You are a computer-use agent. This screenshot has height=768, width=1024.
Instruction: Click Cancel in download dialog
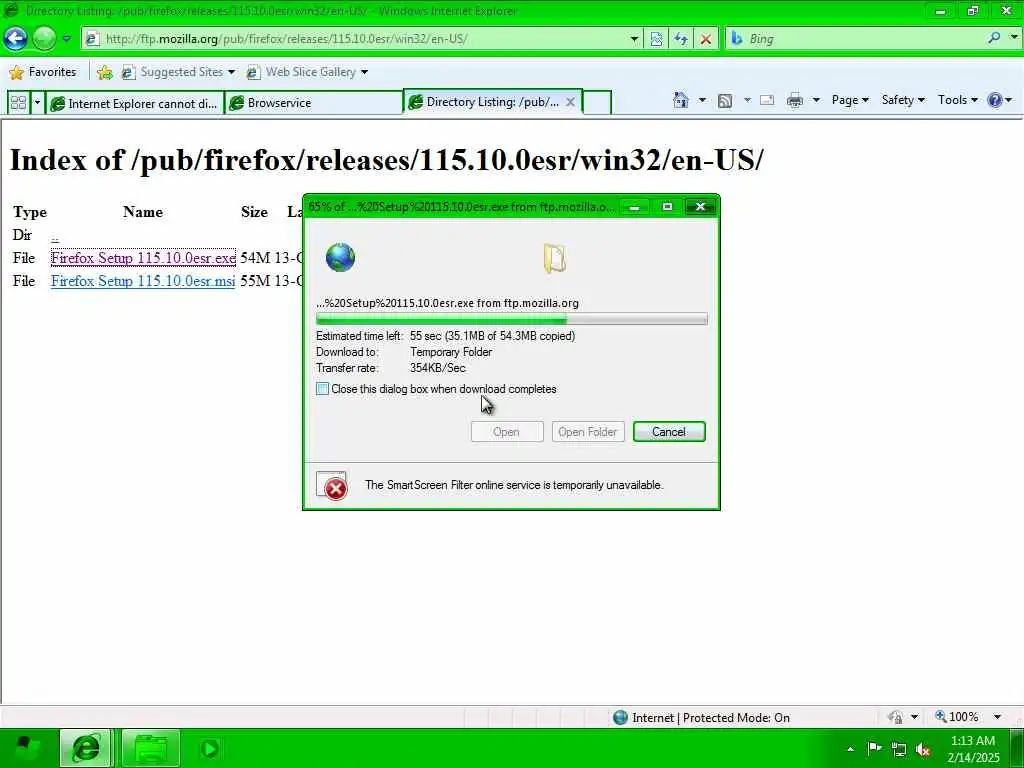point(669,432)
